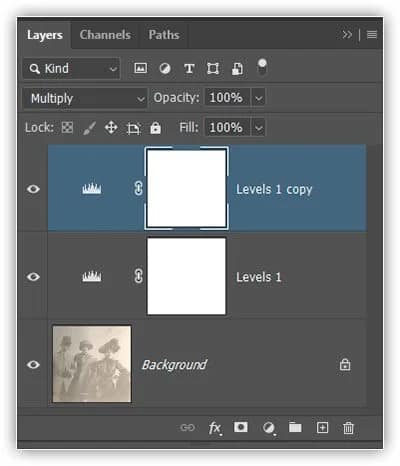This screenshot has height=466, width=400.
Task: Expand the Opacity slider dropdown arrow
Action: tap(259, 98)
